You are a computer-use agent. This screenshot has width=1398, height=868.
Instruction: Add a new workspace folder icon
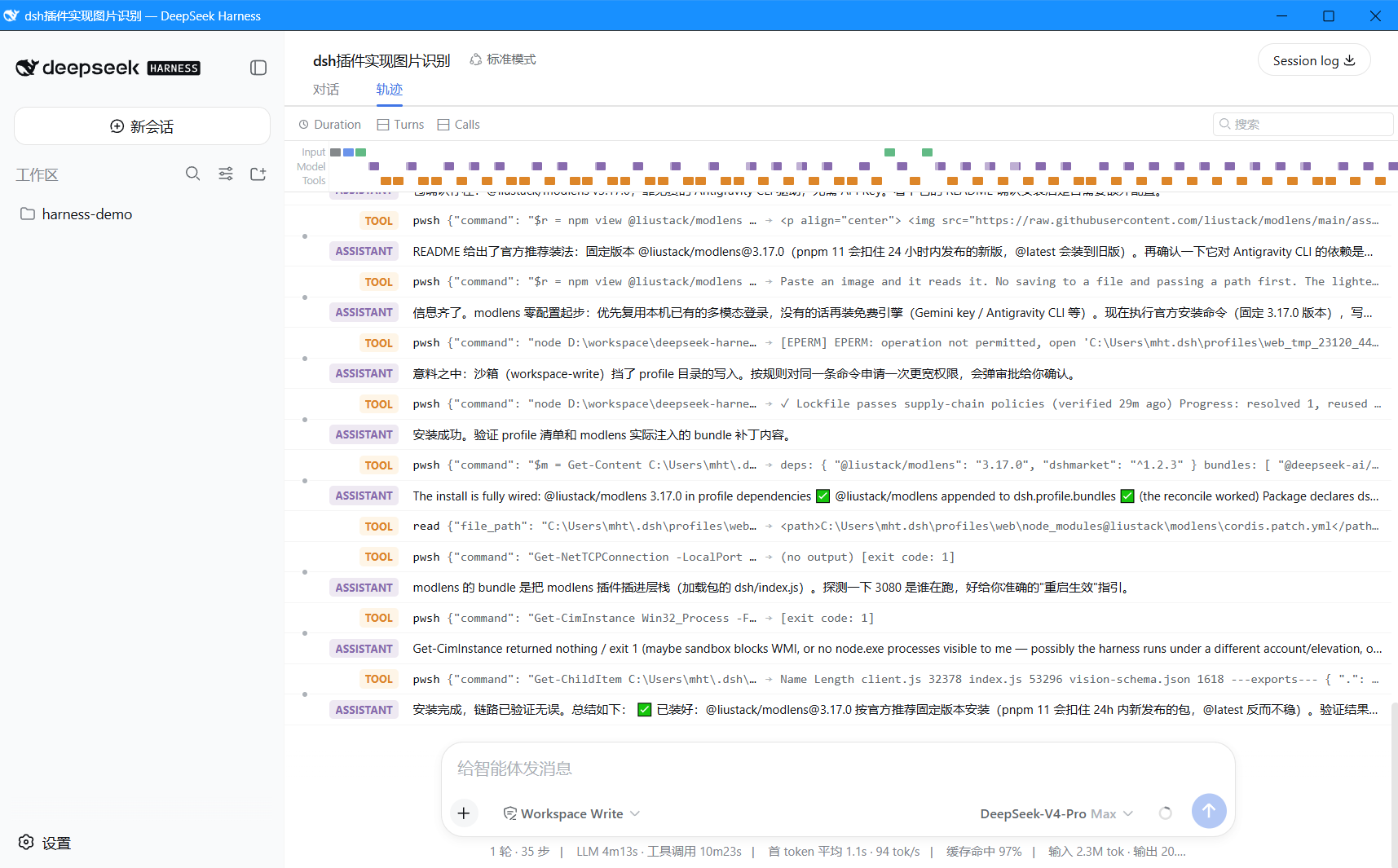pos(258,174)
